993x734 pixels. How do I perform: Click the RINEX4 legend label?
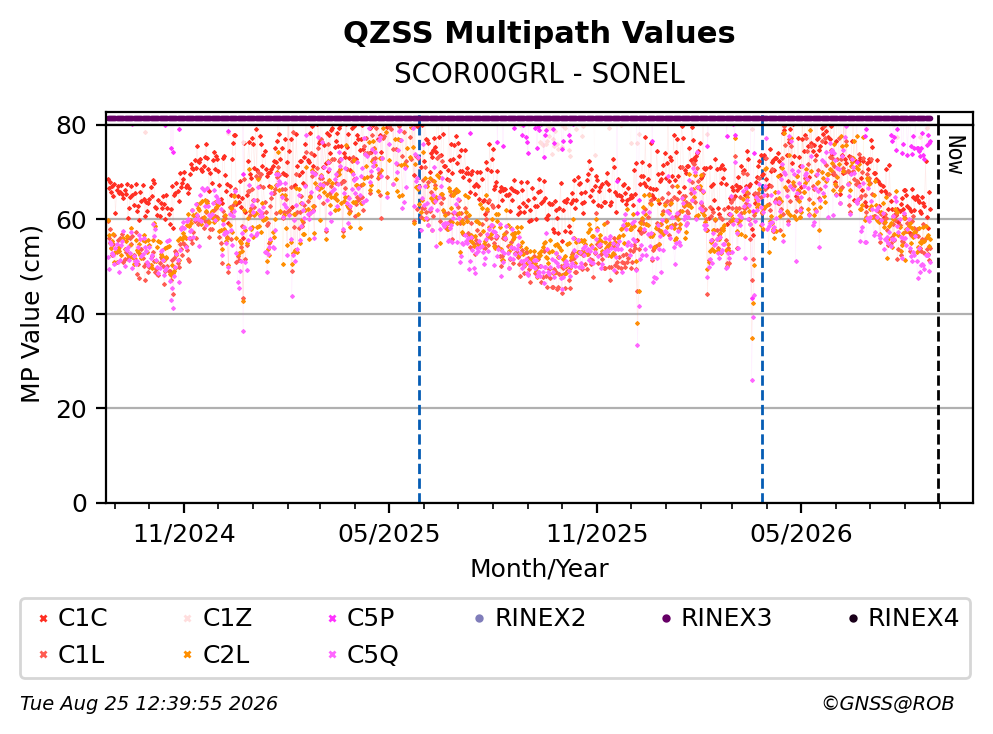(x=913, y=618)
